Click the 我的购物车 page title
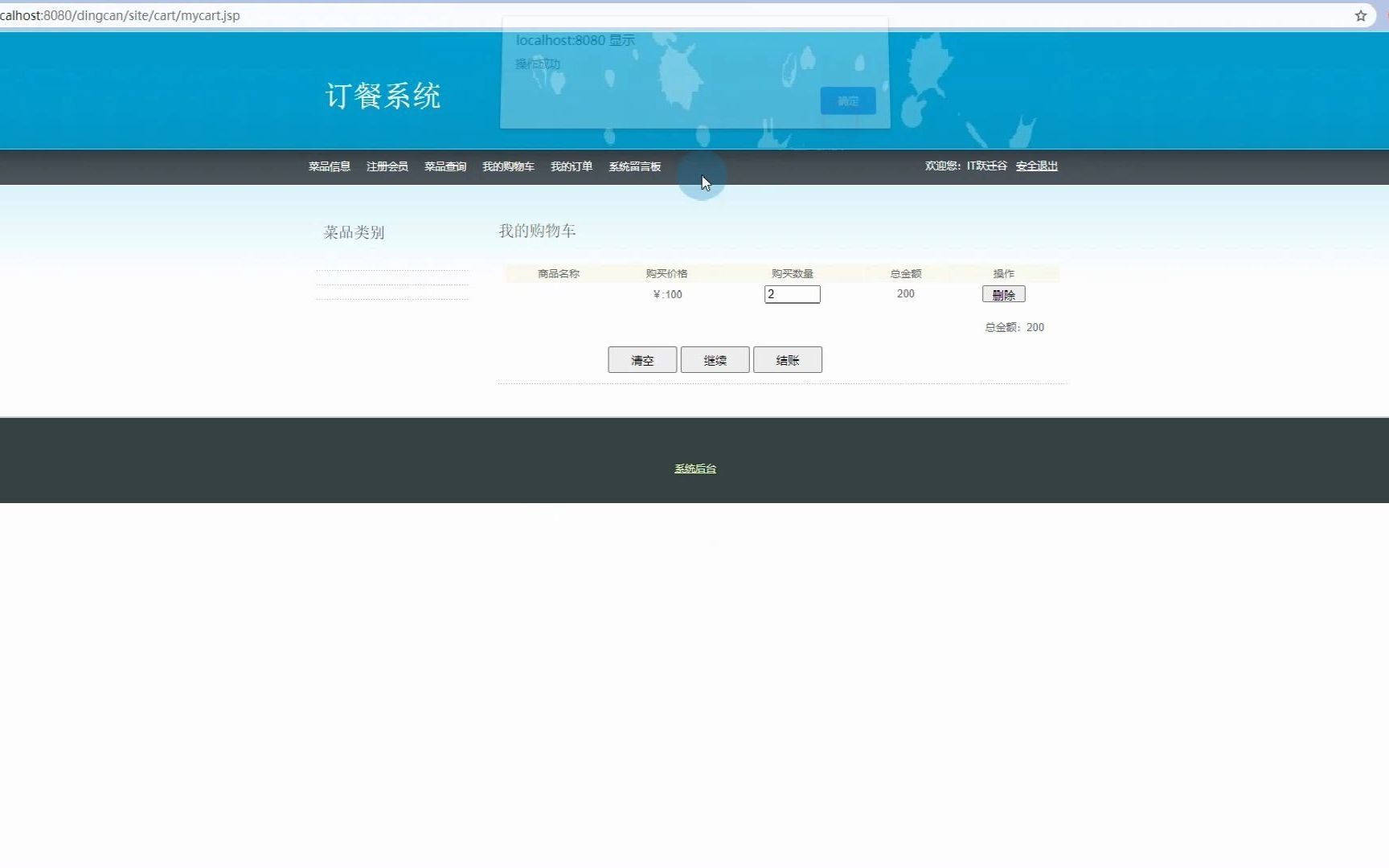This screenshot has width=1389, height=868. (537, 231)
